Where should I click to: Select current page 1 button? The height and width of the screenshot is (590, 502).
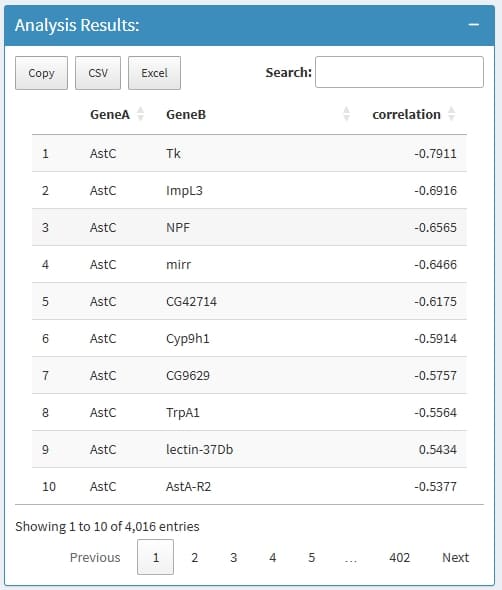tap(155, 557)
